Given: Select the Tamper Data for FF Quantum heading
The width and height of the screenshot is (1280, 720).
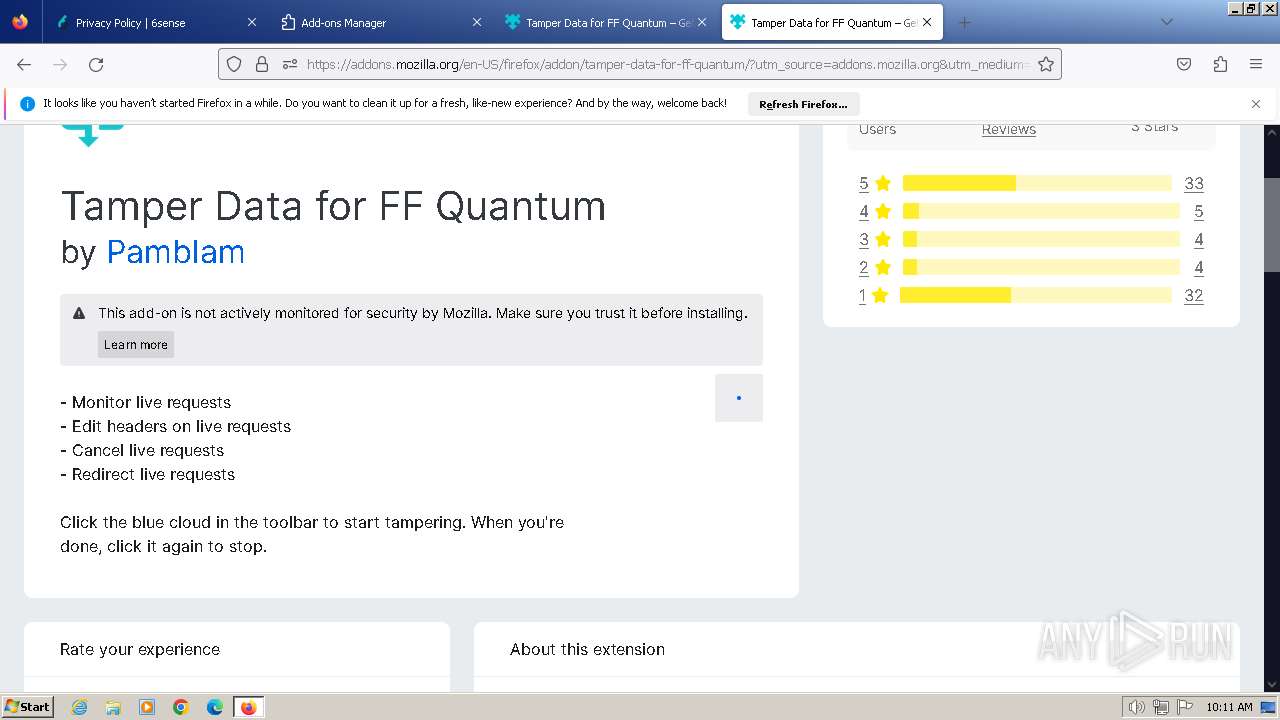Looking at the screenshot, I should (x=333, y=206).
